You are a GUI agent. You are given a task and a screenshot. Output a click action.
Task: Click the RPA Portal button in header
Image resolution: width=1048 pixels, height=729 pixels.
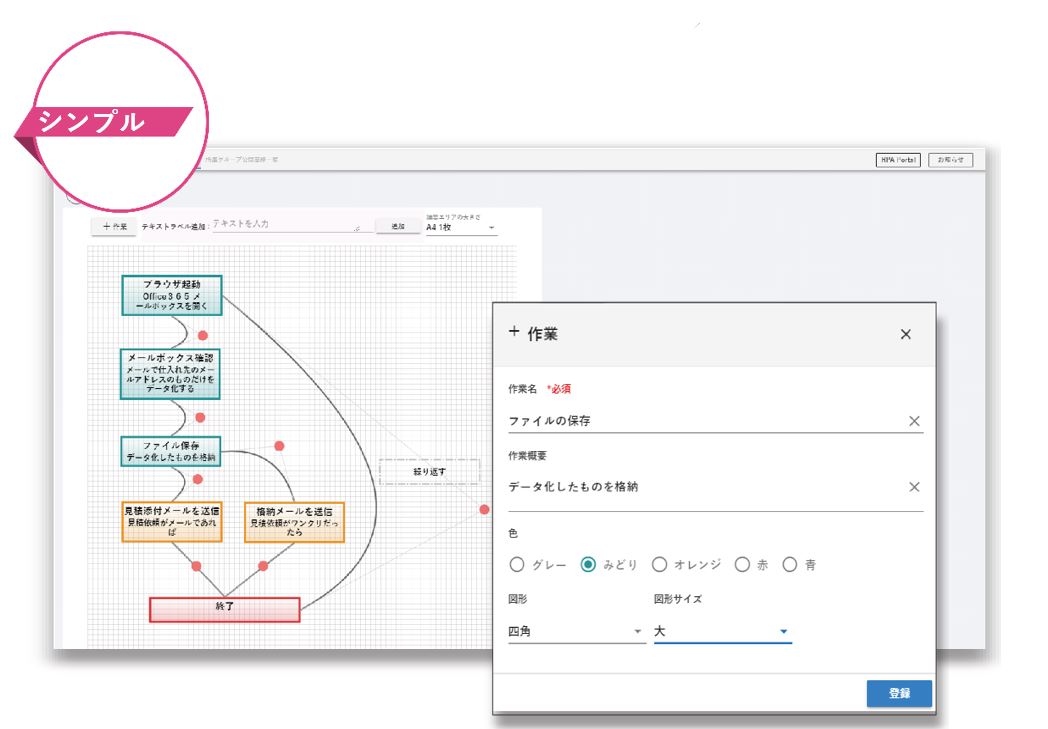pyautogui.click(x=898, y=160)
